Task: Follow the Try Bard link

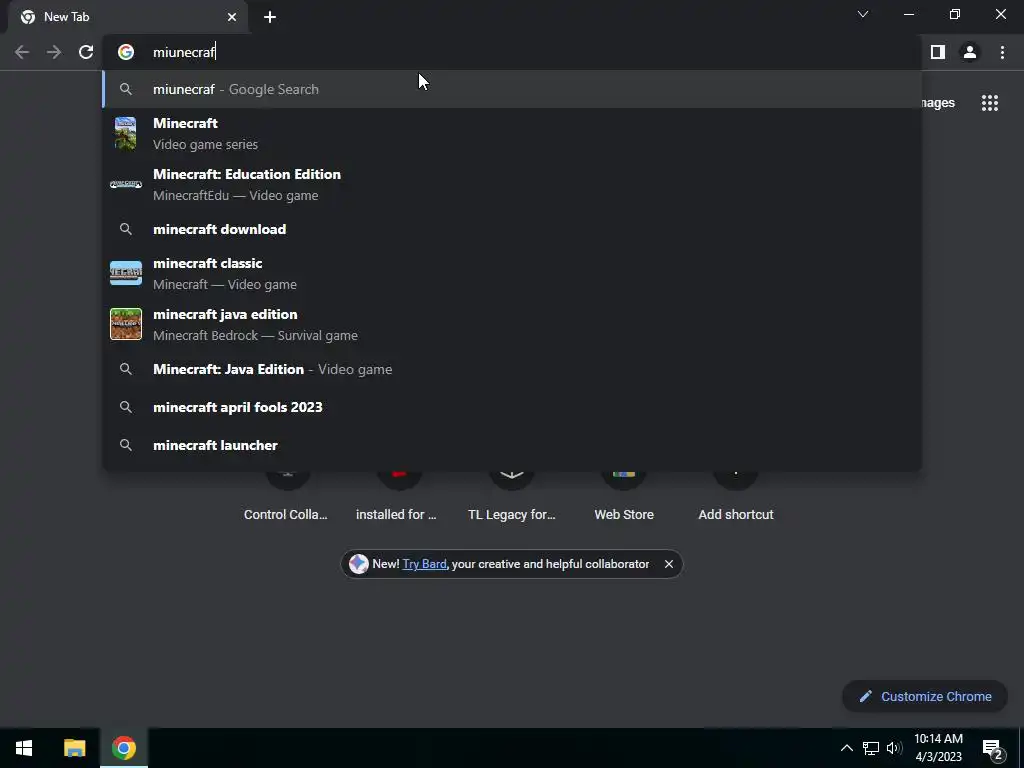Action: coord(424,564)
